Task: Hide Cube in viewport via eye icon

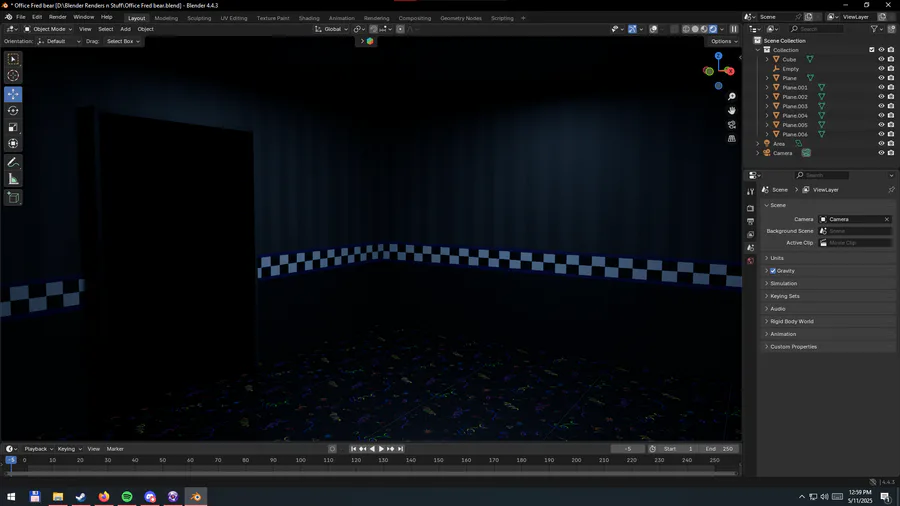Action: [881, 59]
